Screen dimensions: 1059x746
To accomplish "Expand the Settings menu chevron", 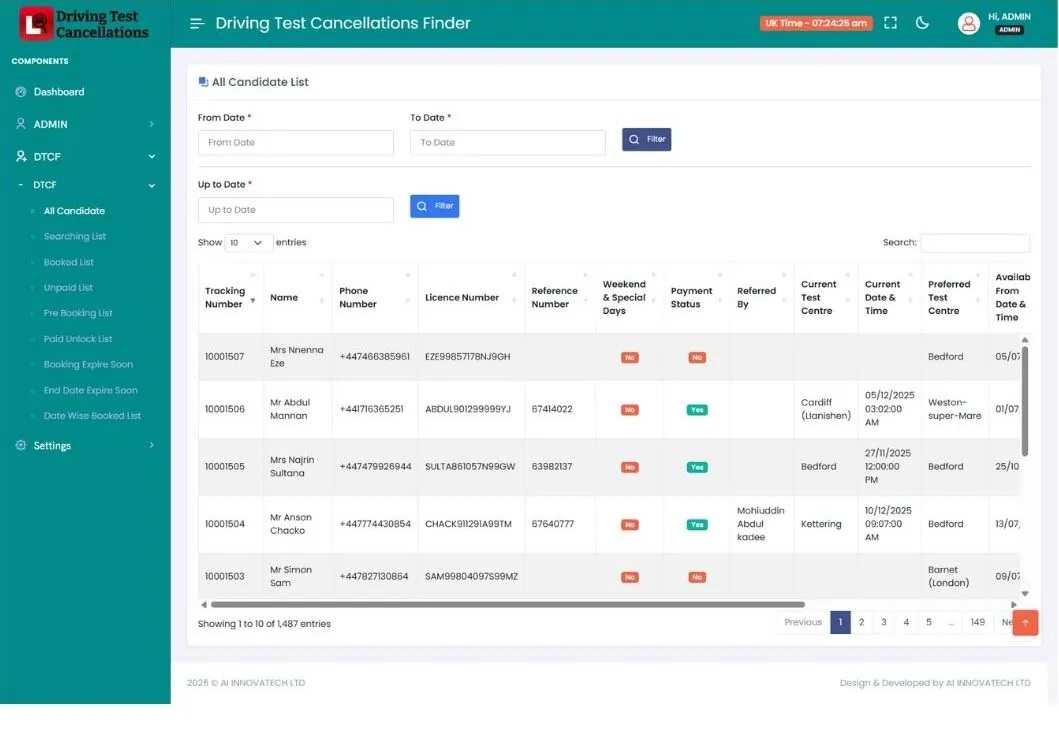I will click(151, 446).
